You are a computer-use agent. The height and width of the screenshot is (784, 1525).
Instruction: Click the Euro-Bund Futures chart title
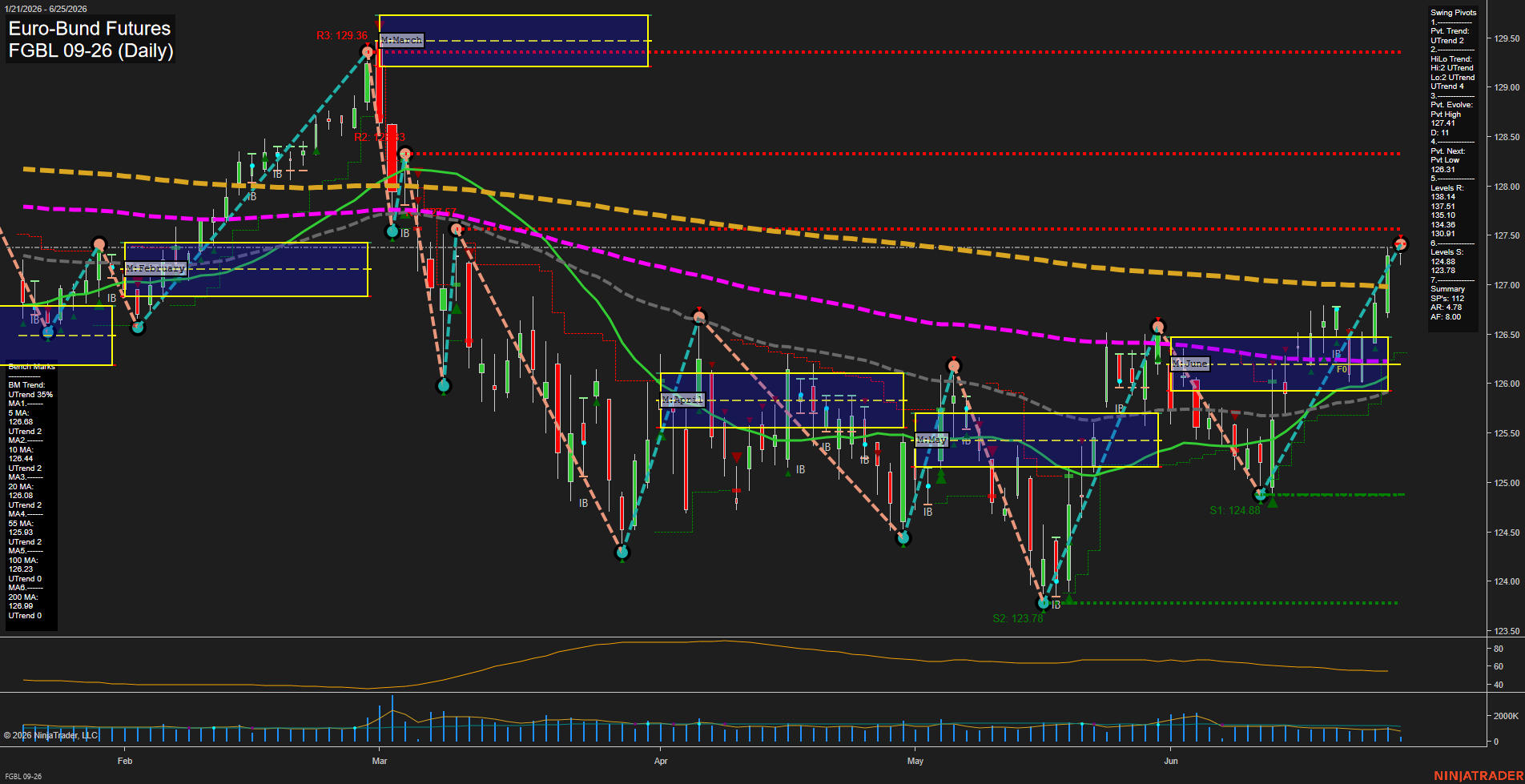tap(90, 29)
